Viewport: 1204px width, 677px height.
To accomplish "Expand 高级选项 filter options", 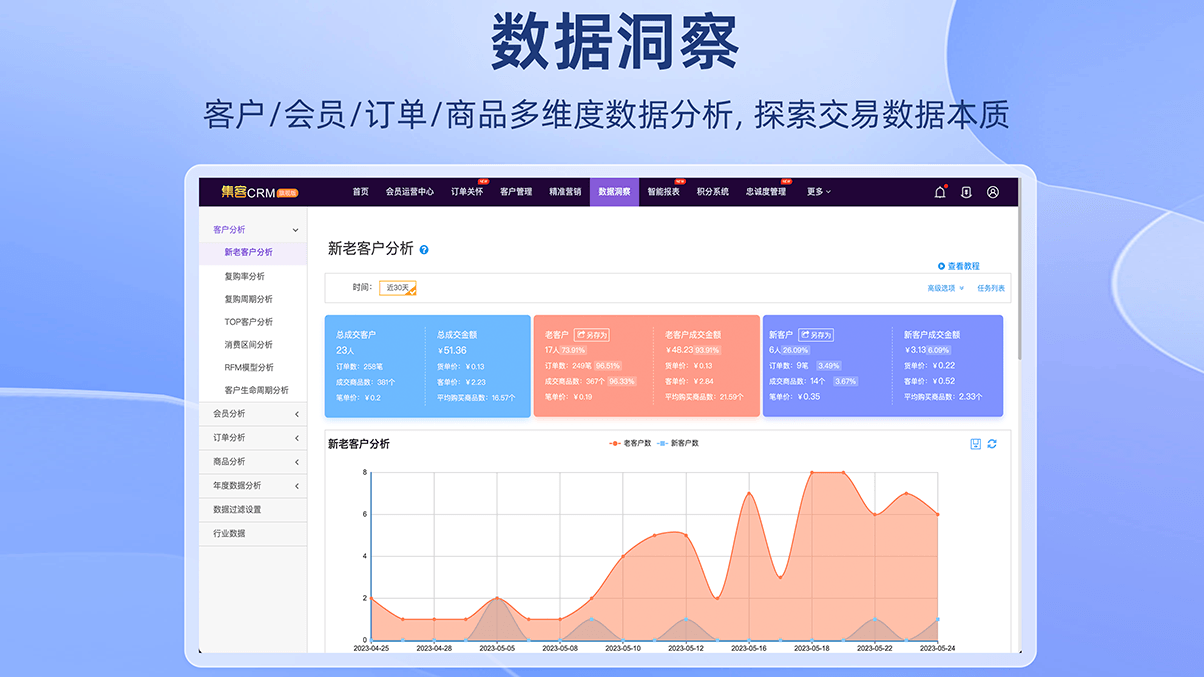I will (x=945, y=288).
